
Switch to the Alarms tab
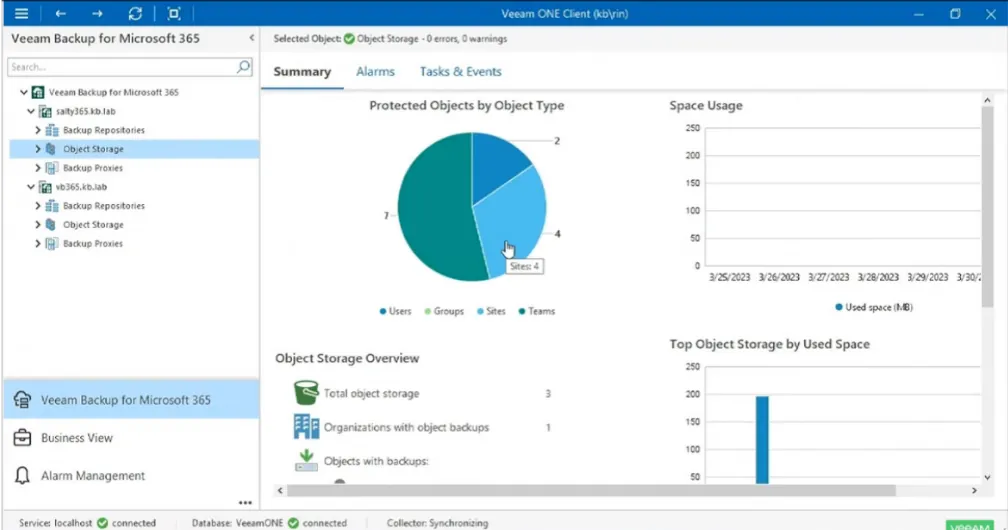[375, 71]
